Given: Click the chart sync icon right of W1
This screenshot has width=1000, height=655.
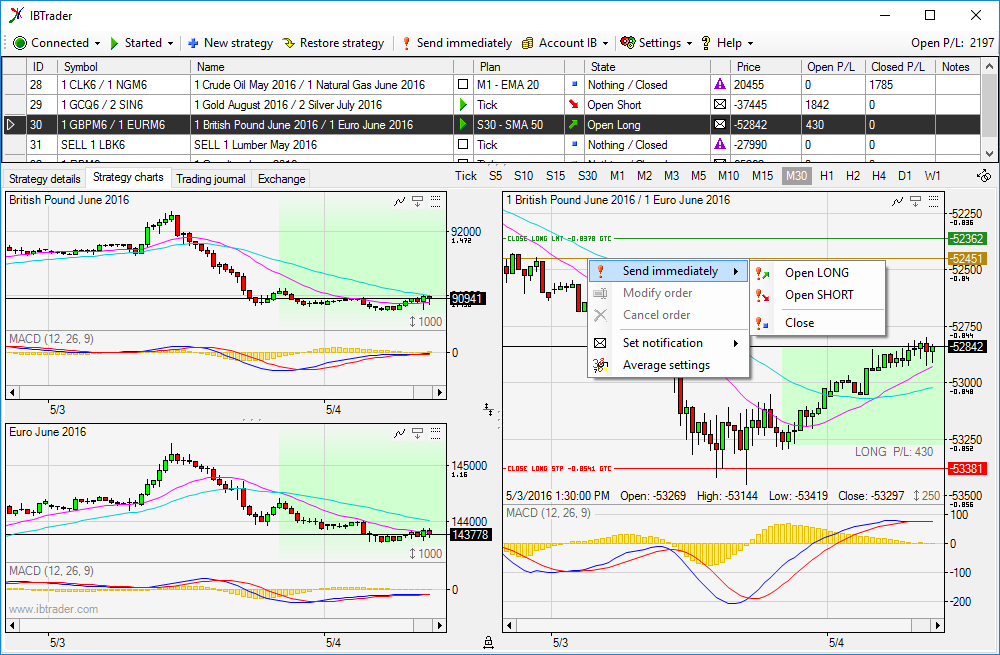Looking at the screenshot, I should click(983, 176).
